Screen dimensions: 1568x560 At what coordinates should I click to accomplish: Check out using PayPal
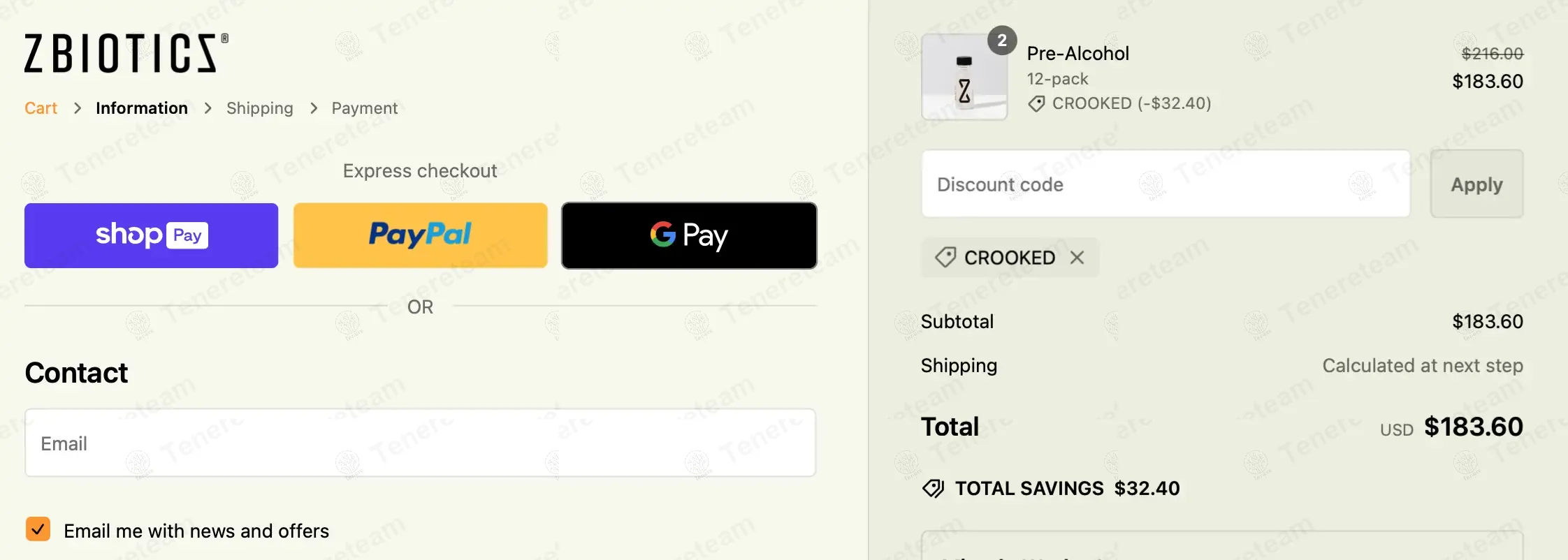pyautogui.click(x=420, y=235)
